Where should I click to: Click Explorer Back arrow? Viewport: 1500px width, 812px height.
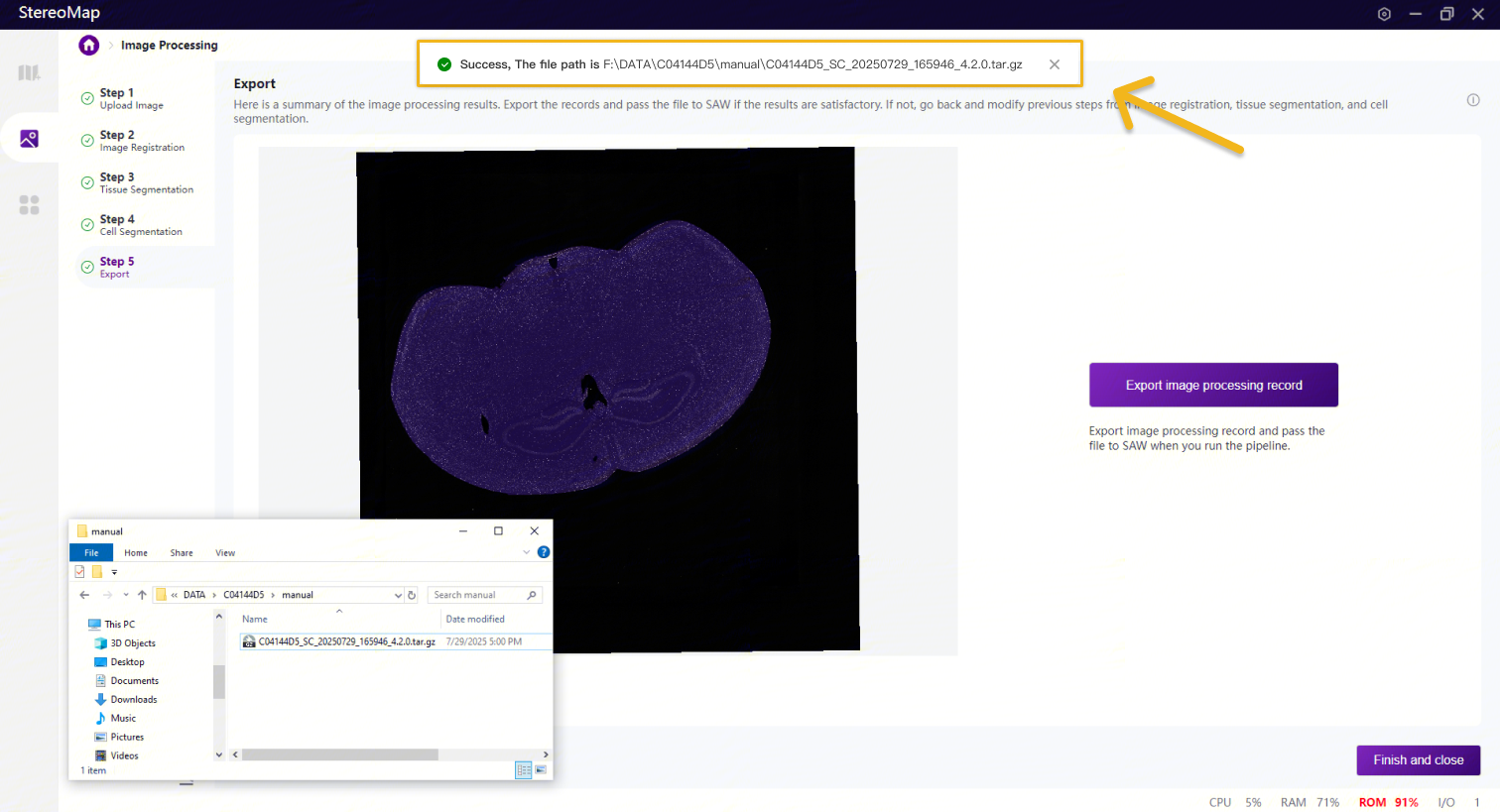pos(84,595)
